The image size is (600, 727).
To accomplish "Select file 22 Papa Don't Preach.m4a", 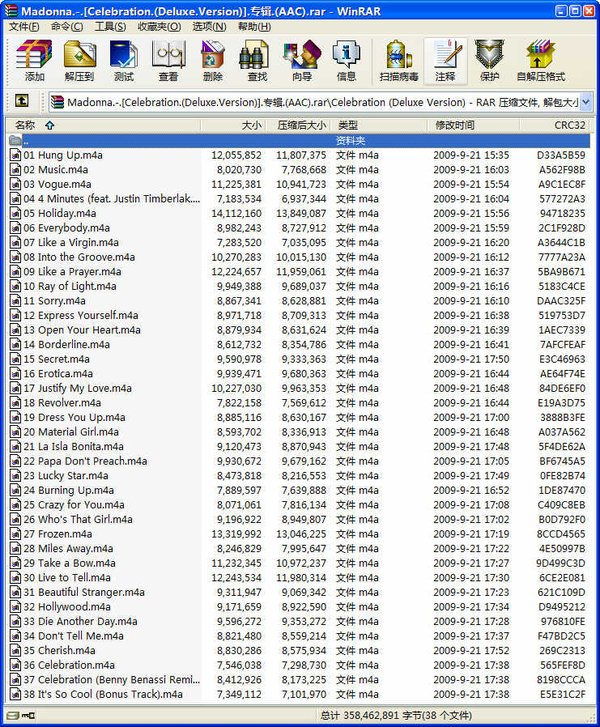I will click(85, 461).
